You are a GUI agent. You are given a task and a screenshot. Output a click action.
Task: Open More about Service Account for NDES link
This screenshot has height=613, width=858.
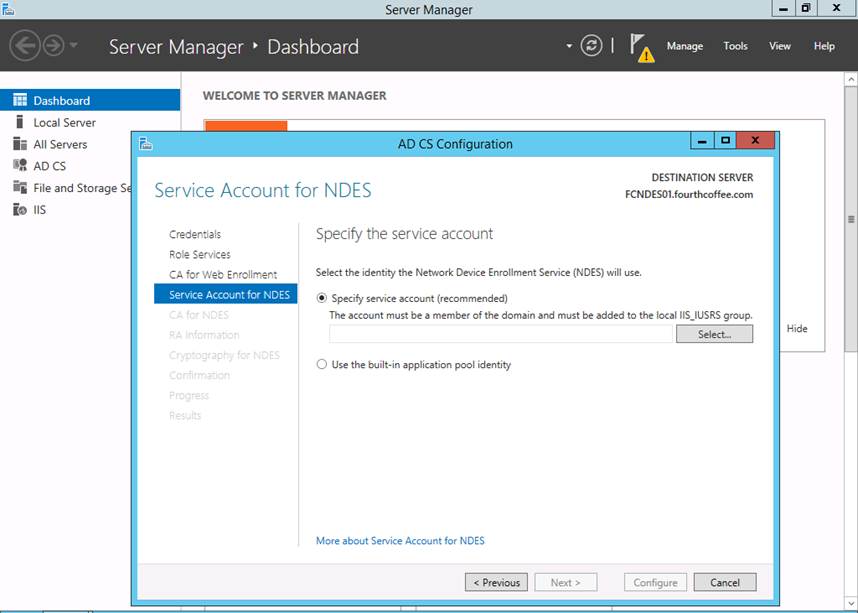[x=400, y=541]
